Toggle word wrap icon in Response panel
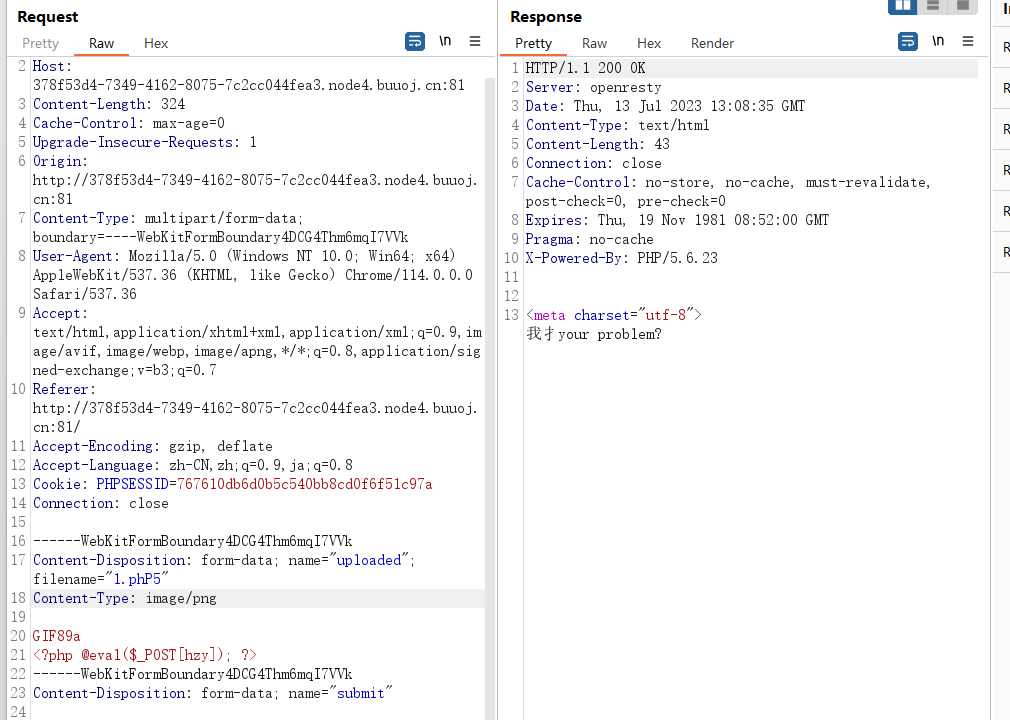The image size is (1010, 720). (x=908, y=41)
